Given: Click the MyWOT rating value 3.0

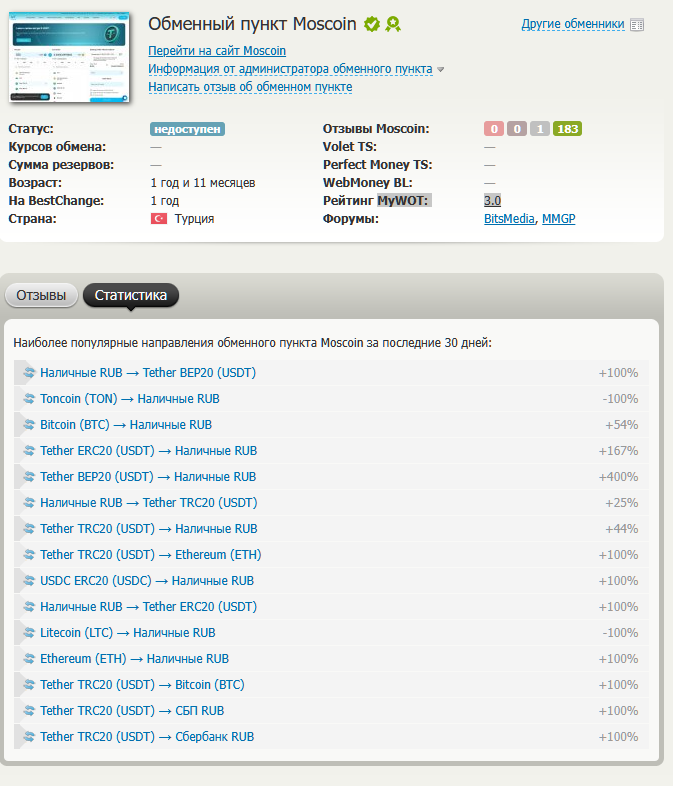Looking at the screenshot, I should click(492, 201).
